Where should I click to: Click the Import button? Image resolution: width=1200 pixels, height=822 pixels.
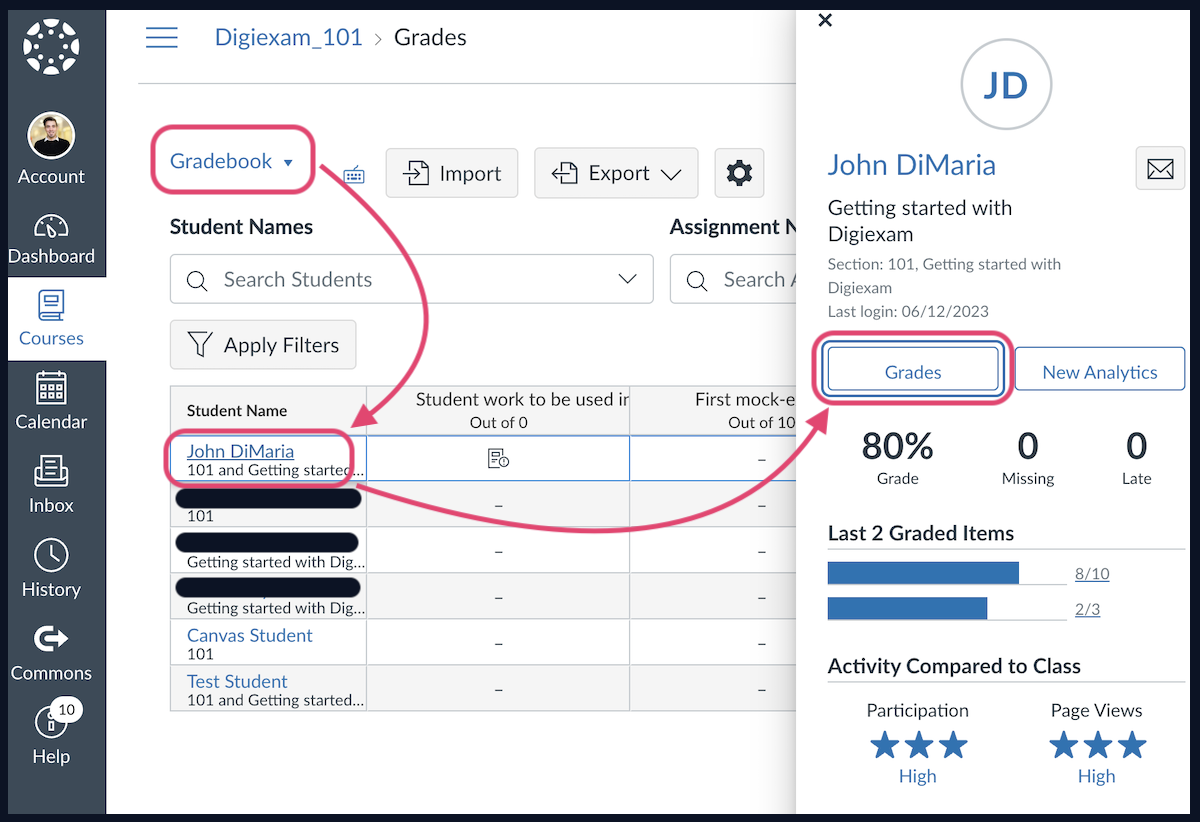coord(452,173)
